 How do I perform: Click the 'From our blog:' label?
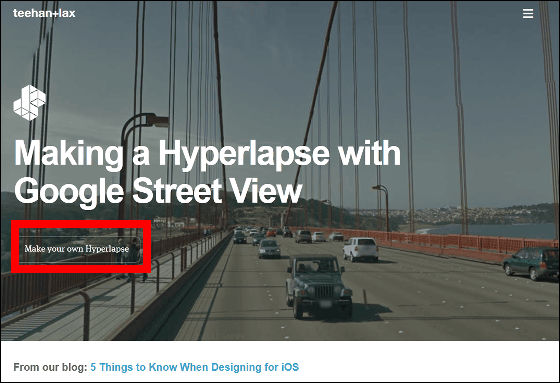50,367
